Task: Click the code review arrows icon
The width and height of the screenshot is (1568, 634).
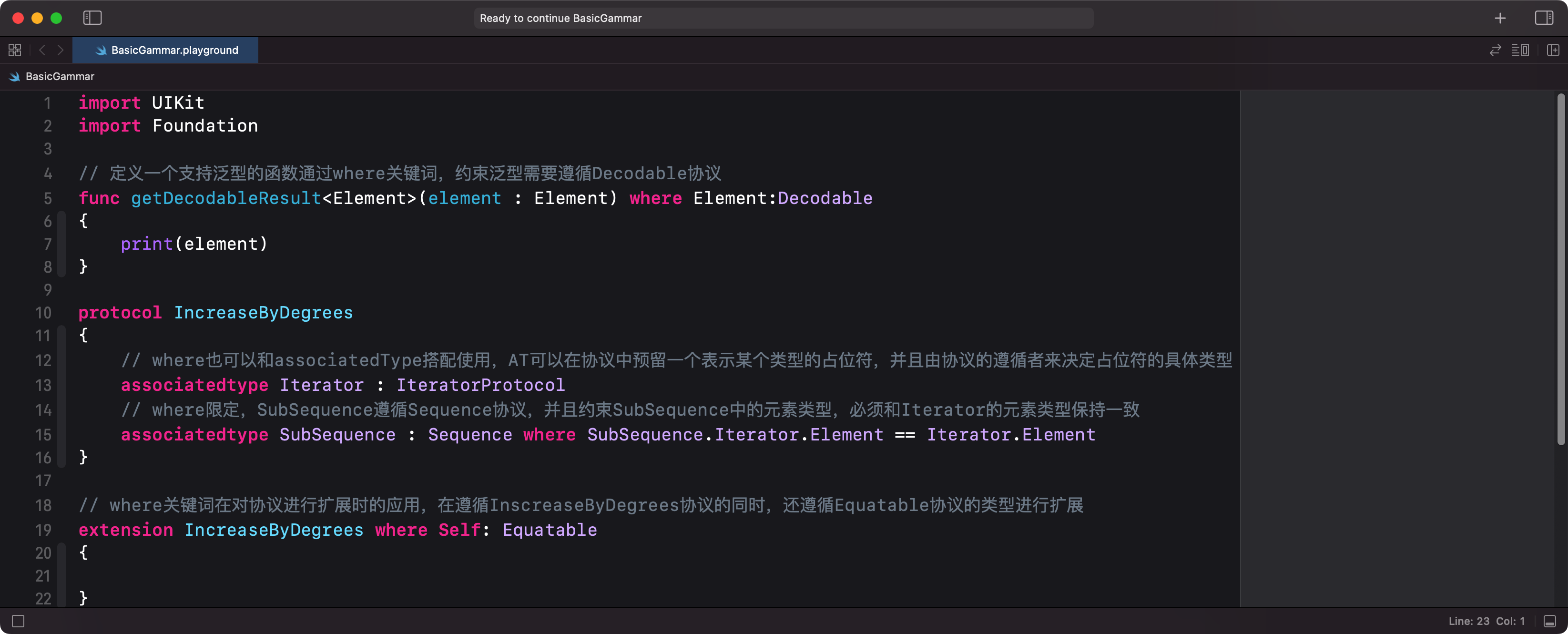Action: 1495,50
